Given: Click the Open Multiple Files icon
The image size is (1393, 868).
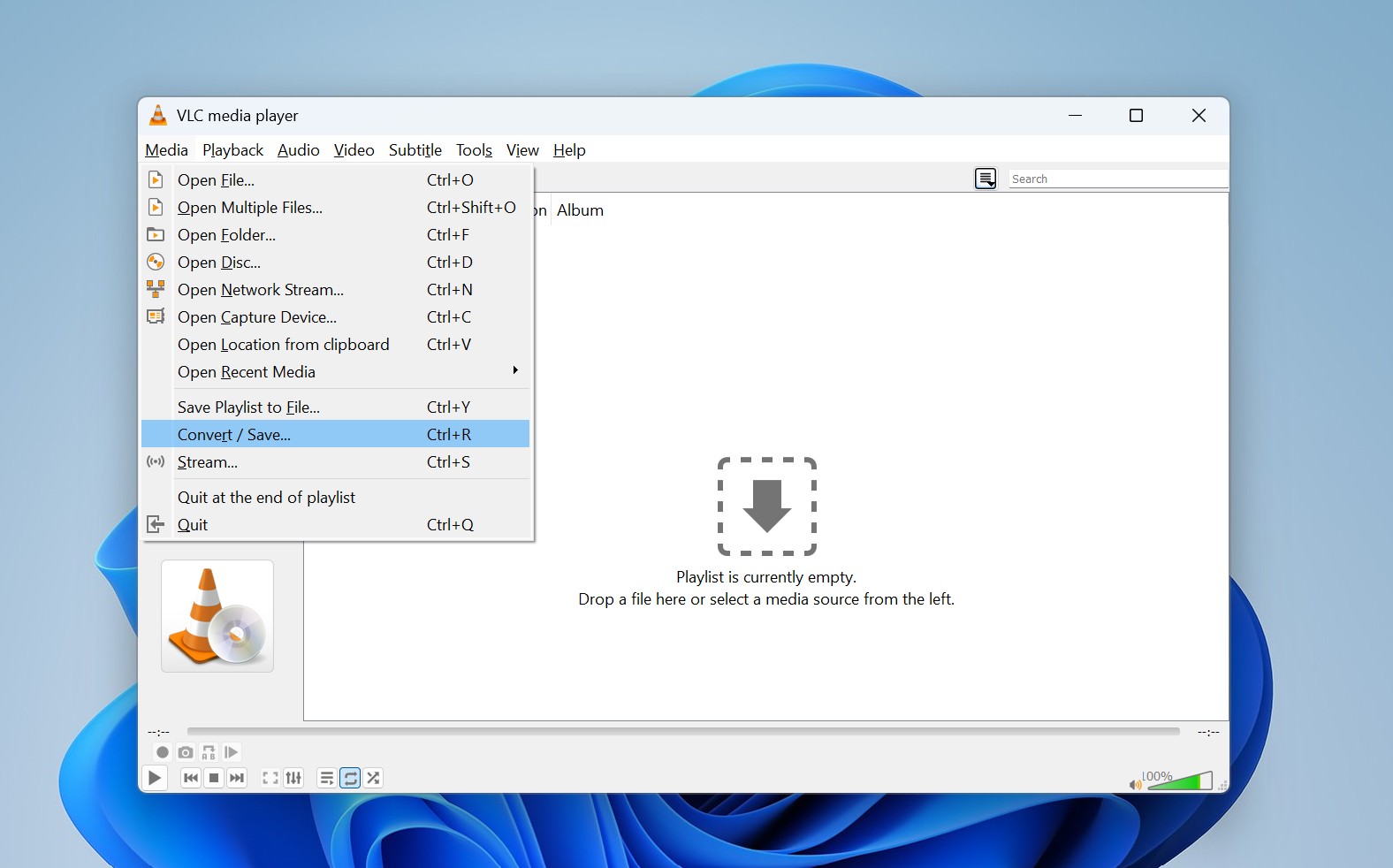Looking at the screenshot, I should click(156, 207).
